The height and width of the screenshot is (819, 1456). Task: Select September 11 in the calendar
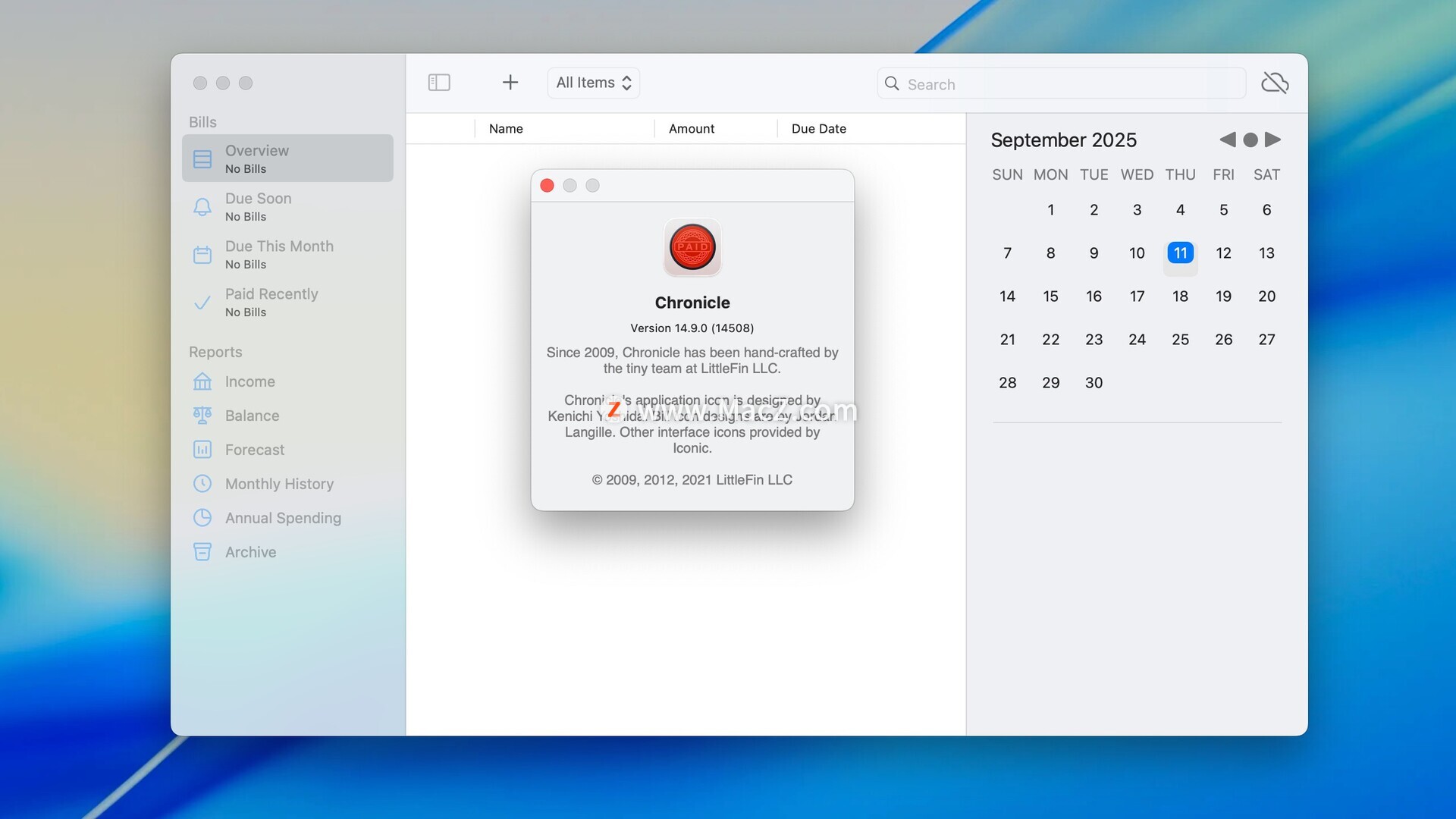[1181, 253]
